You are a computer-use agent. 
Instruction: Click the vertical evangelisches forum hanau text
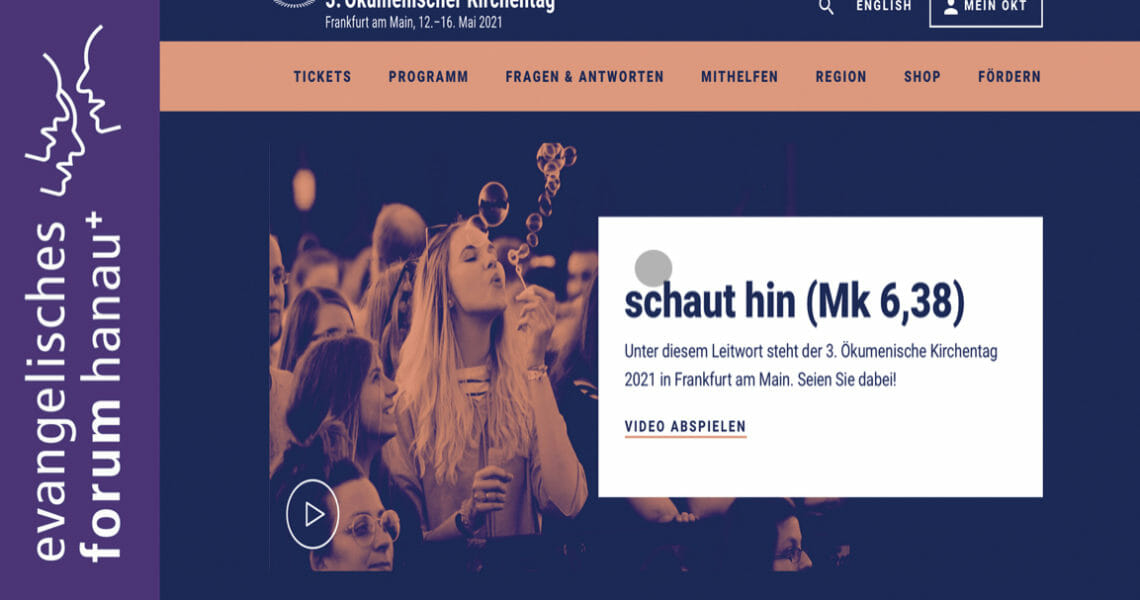tap(77, 387)
